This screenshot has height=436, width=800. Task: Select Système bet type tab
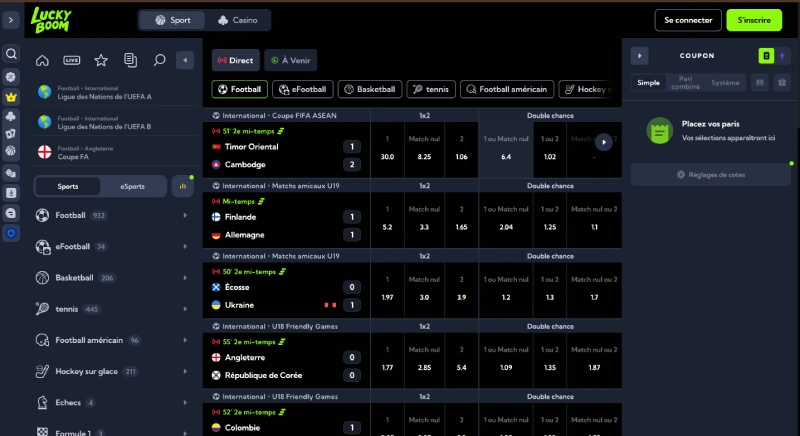[x=725, y=83]
